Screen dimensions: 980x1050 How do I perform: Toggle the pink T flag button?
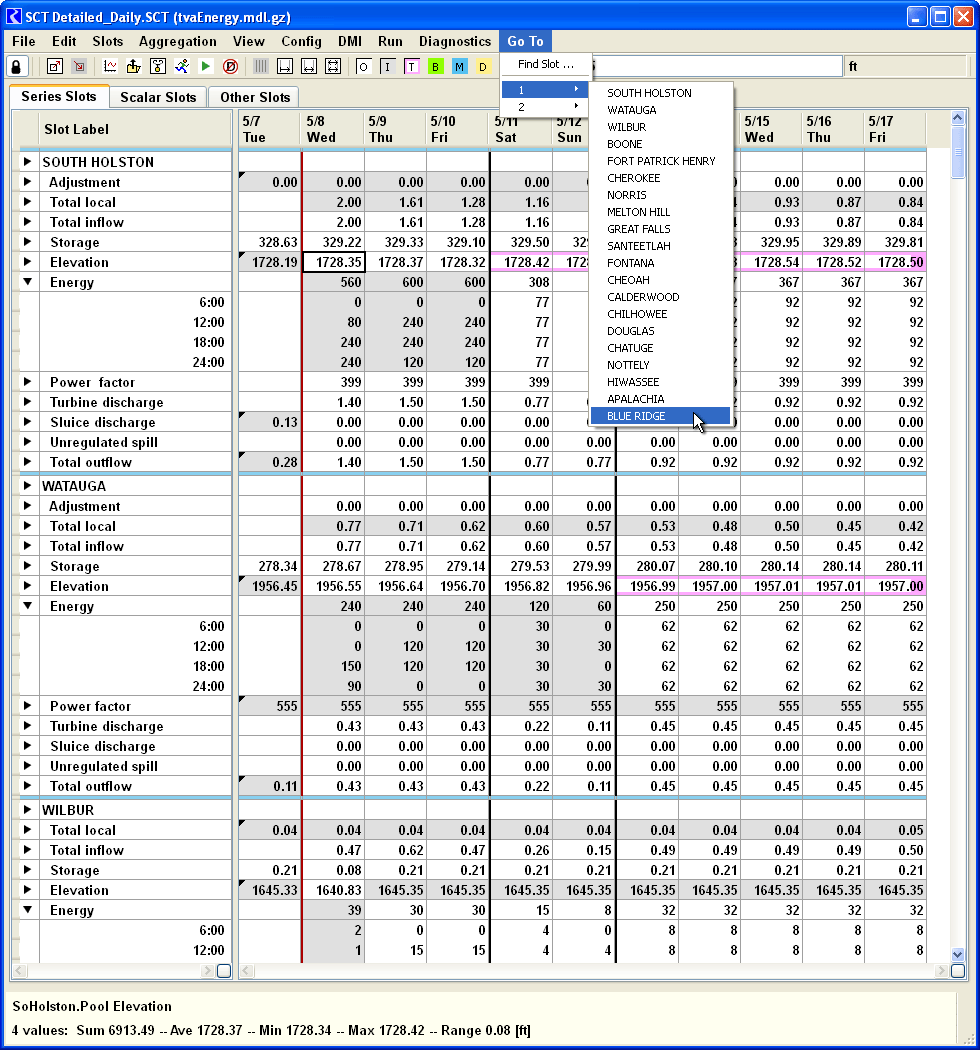[411, 66]
